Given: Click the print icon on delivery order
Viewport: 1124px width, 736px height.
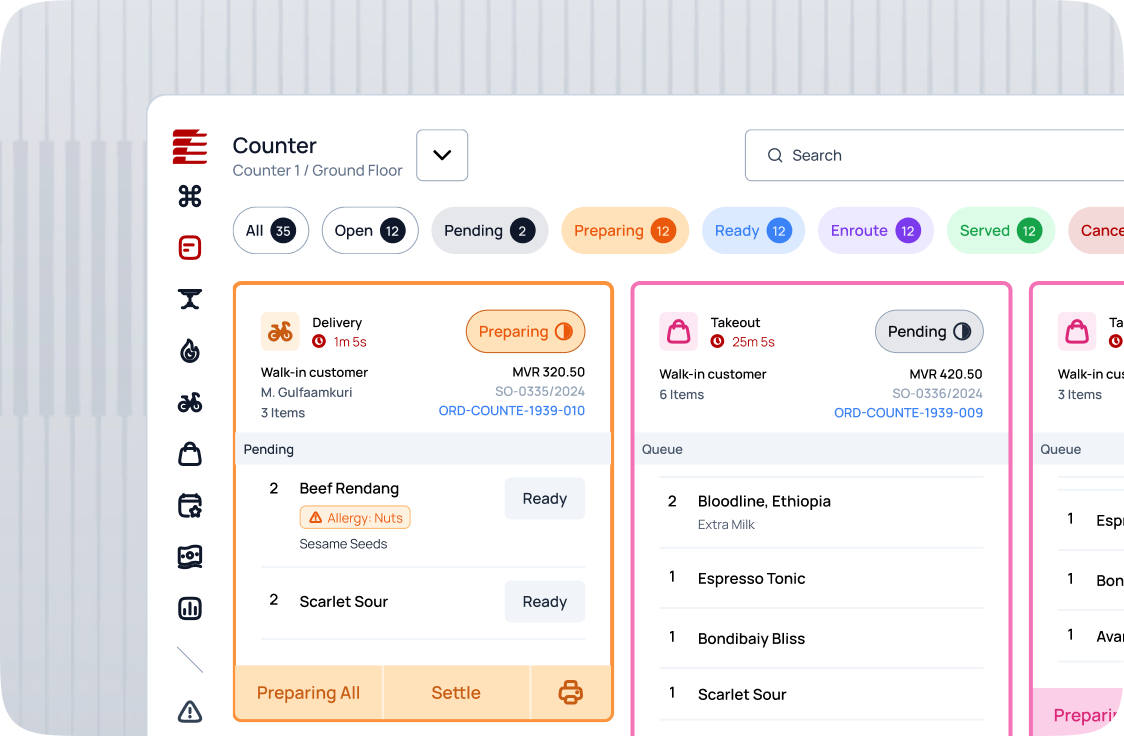Looking at the screenshot, I should click(x=571, y=693).
